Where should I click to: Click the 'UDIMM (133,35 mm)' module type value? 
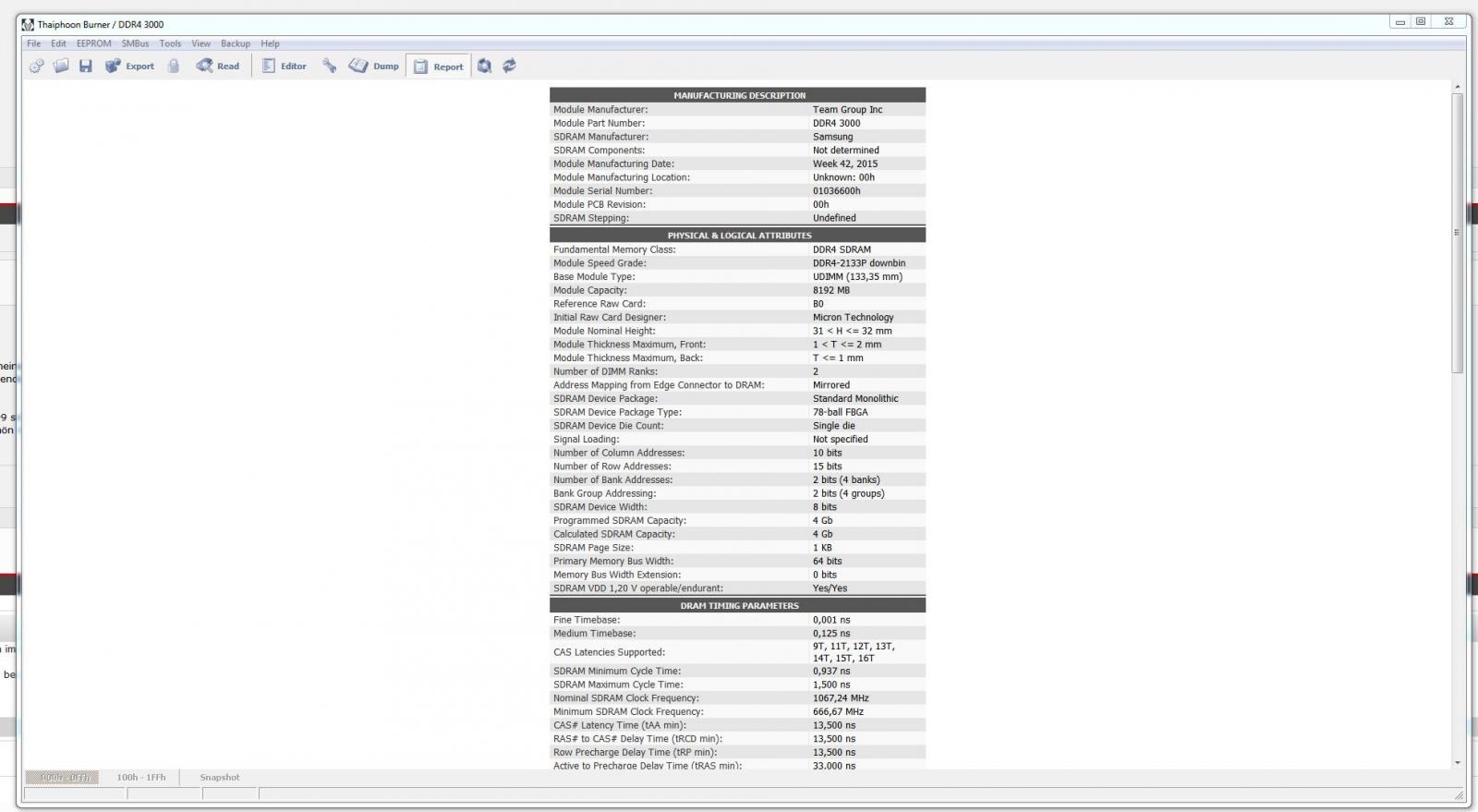(x=857, y=276)
